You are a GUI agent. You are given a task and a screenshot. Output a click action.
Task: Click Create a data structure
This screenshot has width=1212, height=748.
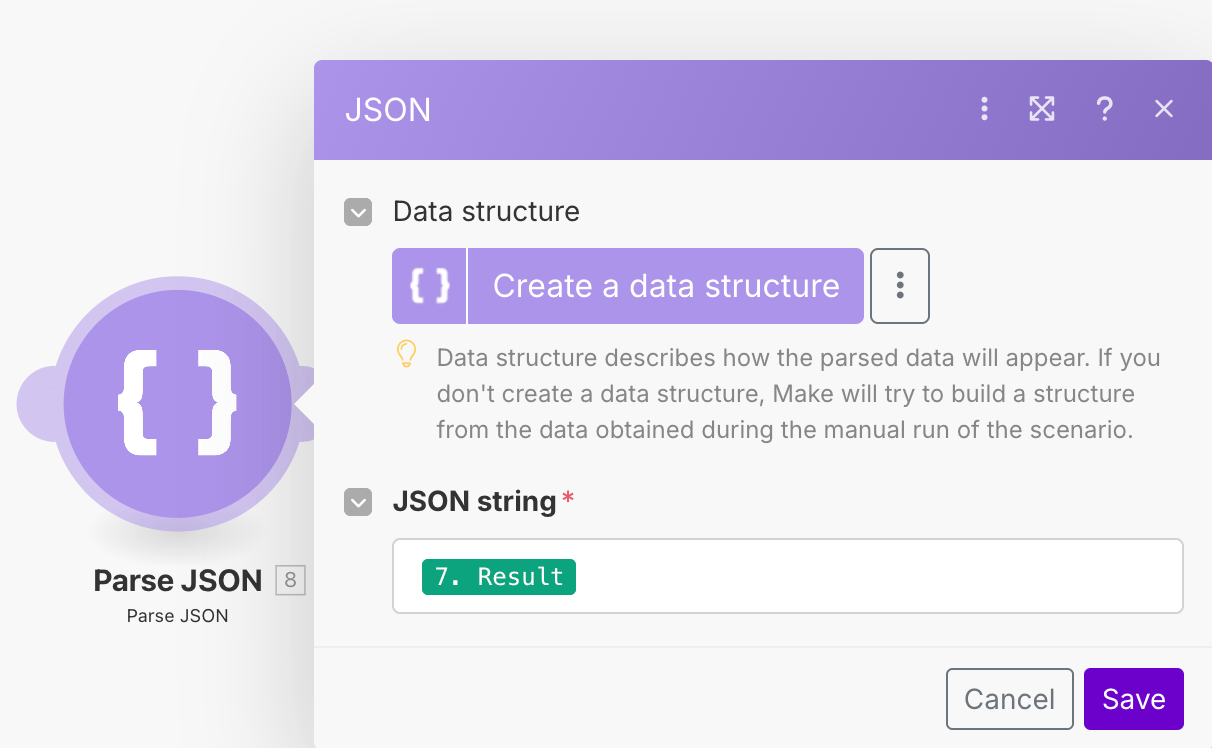pos(665,286)
